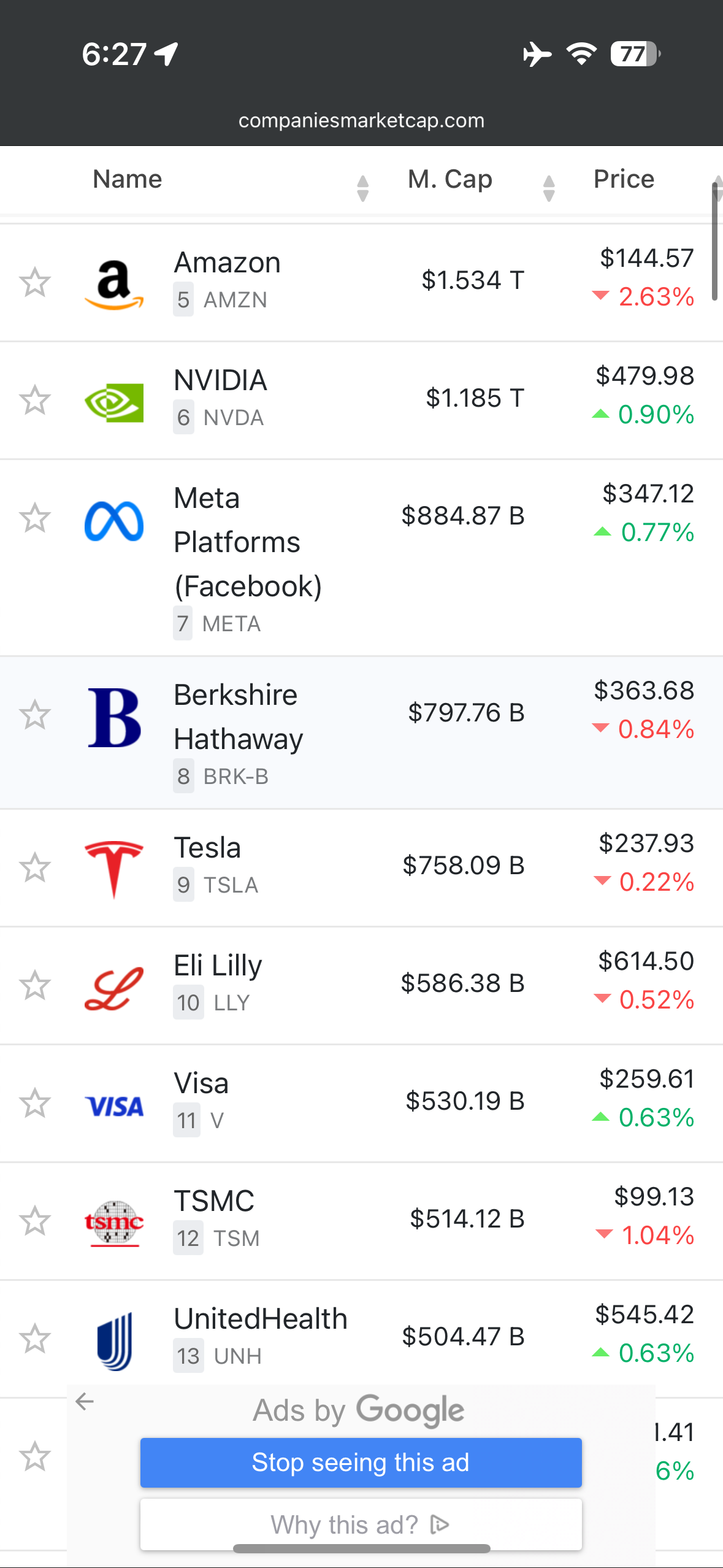Image resolution: width=723 pixels, height=1568 pixels.
Task: Tap the Tesla logo icon
Action: 114,869
